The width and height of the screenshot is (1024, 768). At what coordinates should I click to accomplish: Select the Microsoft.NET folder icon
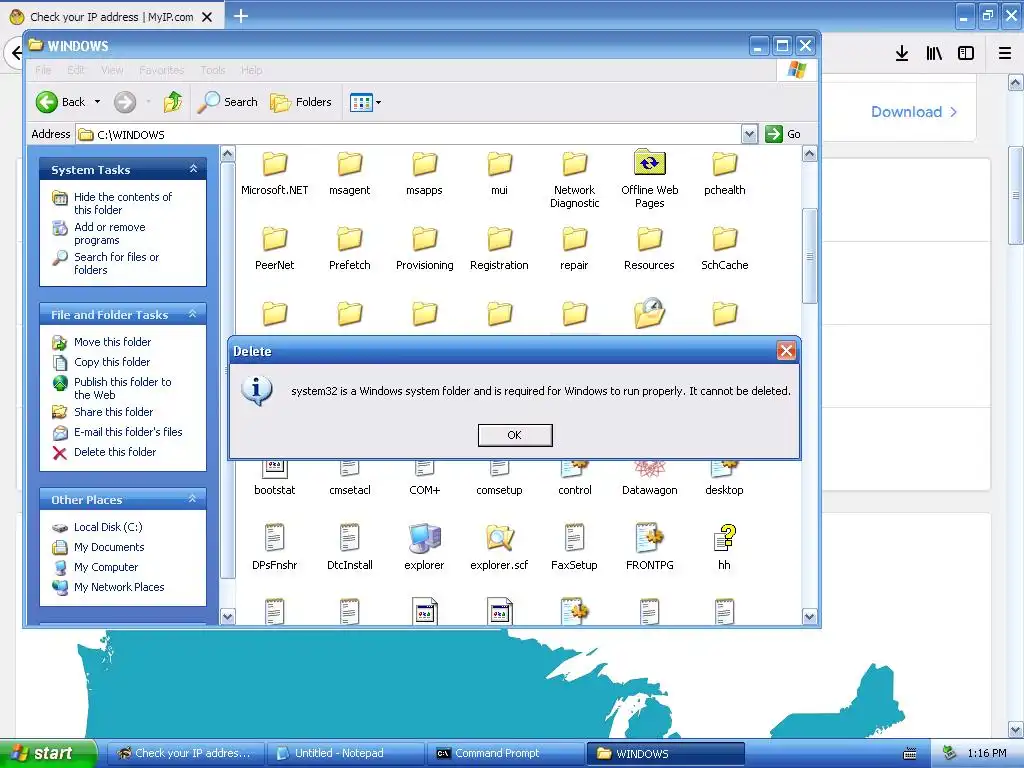tap(275, 164)
